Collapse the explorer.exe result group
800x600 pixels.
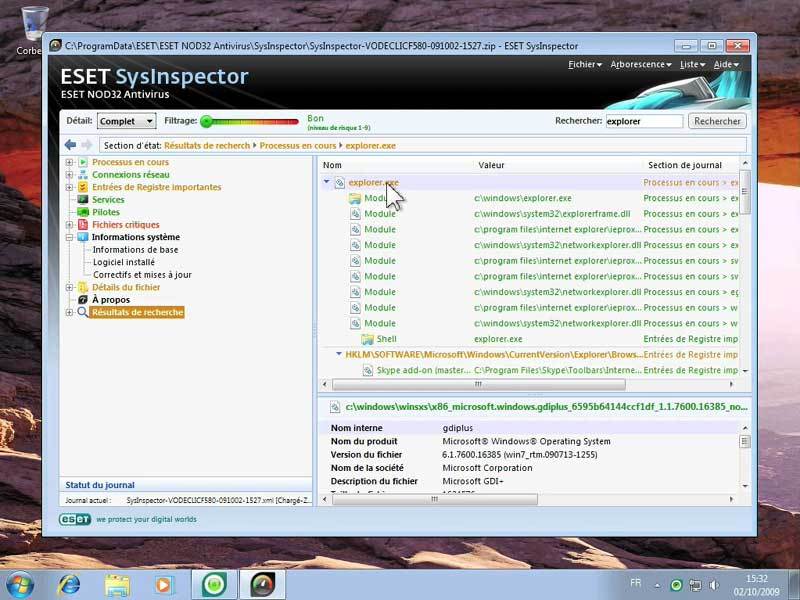coord(327,182)
